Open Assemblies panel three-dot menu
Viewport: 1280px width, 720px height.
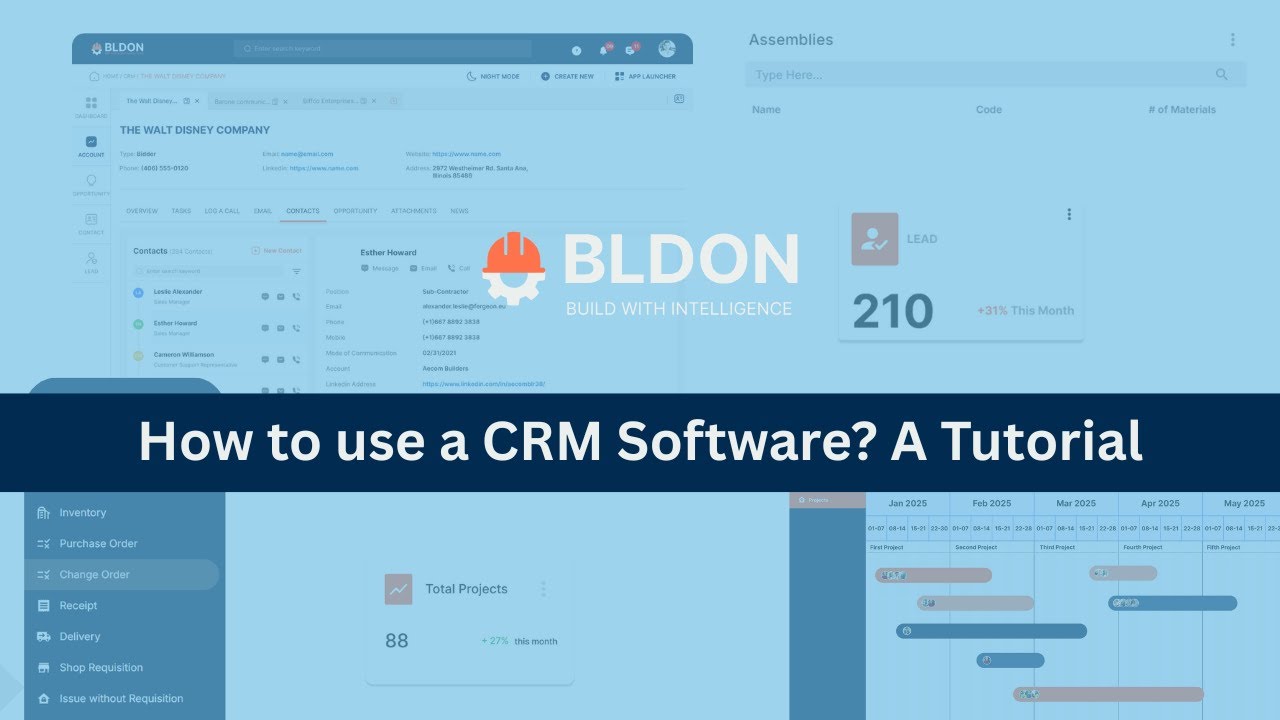tap(1232, 40)
